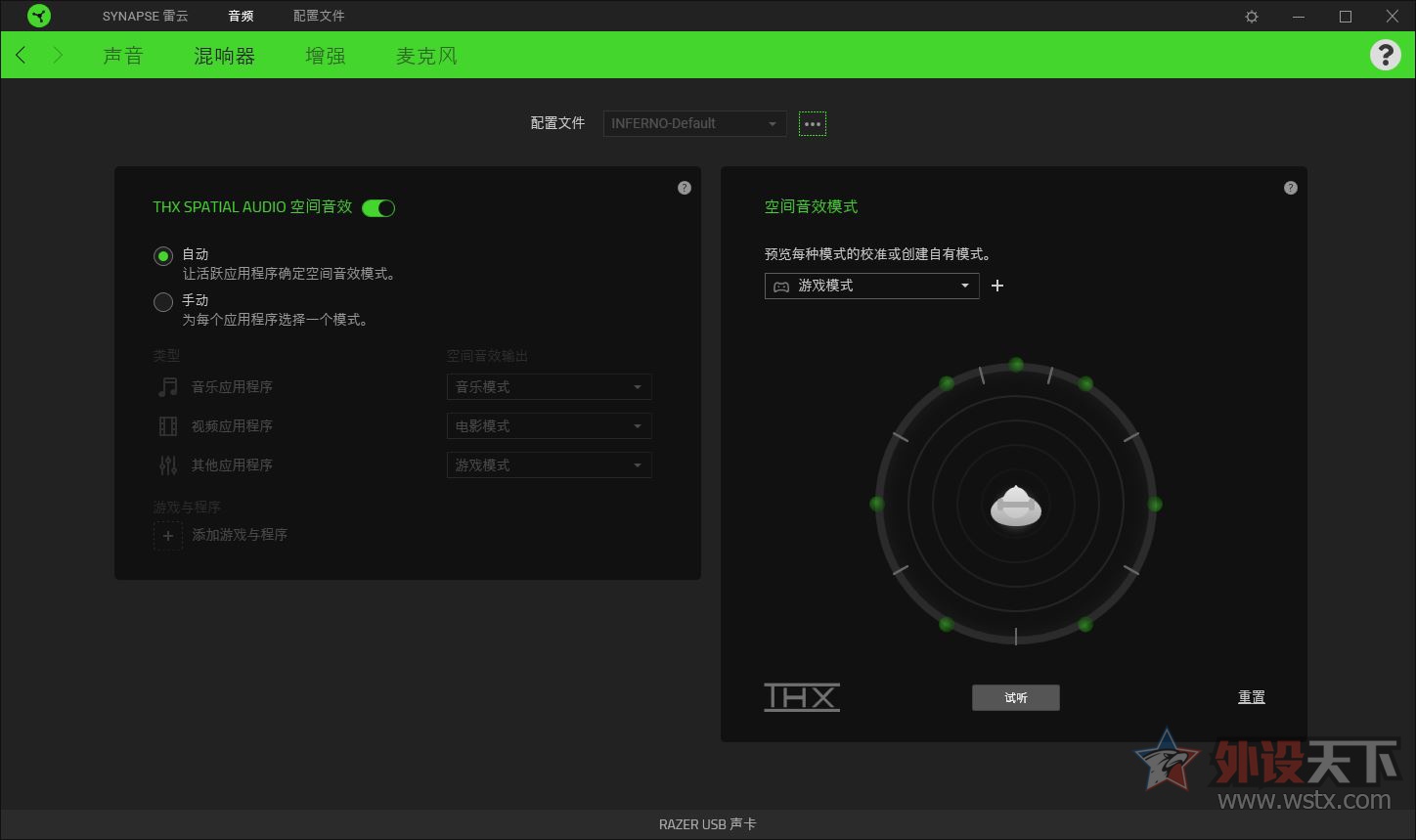The image size is (1416, 840).
Task: Minimize the Synapse window
Action: click(x=1299, y=17)
